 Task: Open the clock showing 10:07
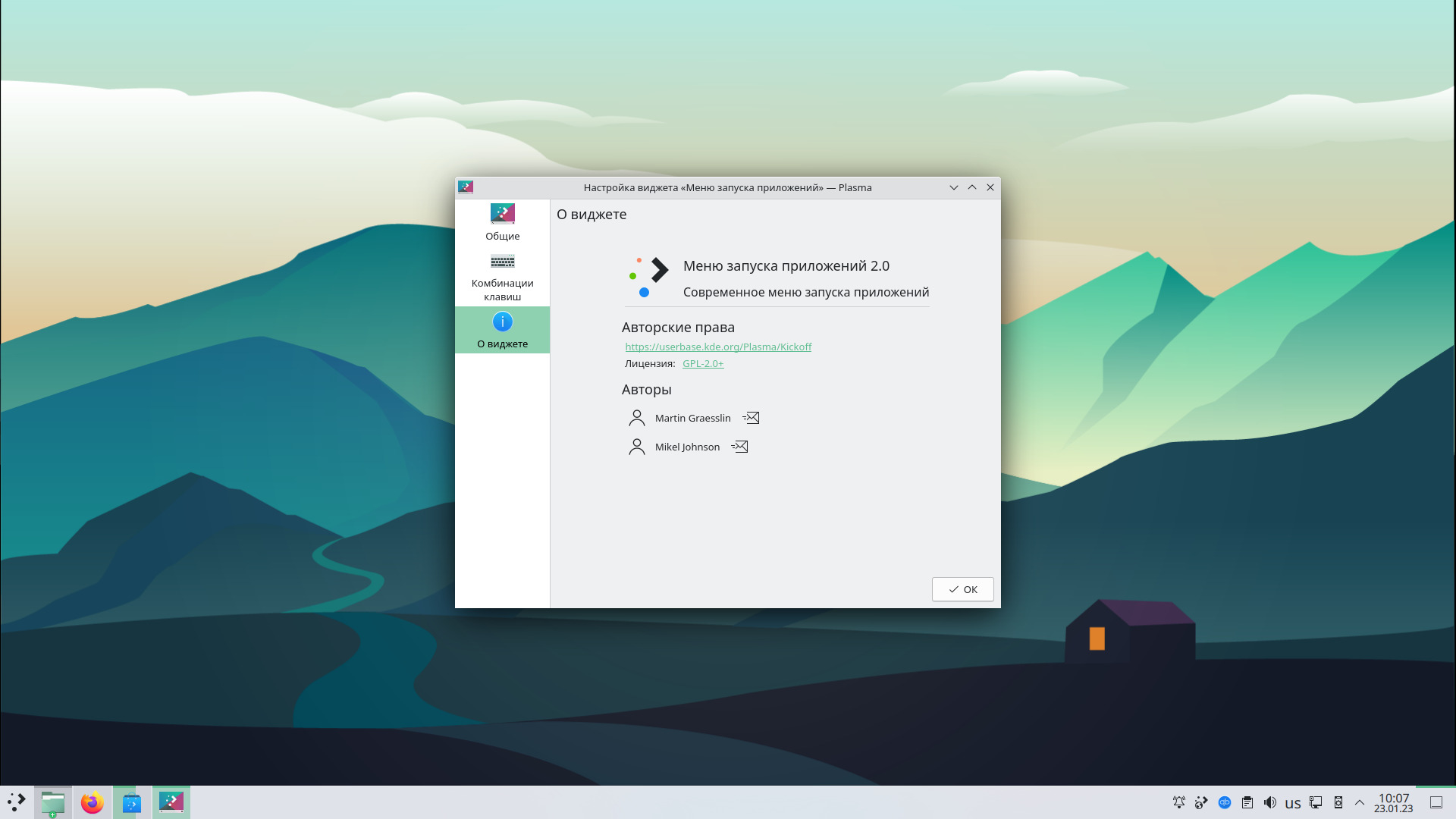[x=1393, y=802]
